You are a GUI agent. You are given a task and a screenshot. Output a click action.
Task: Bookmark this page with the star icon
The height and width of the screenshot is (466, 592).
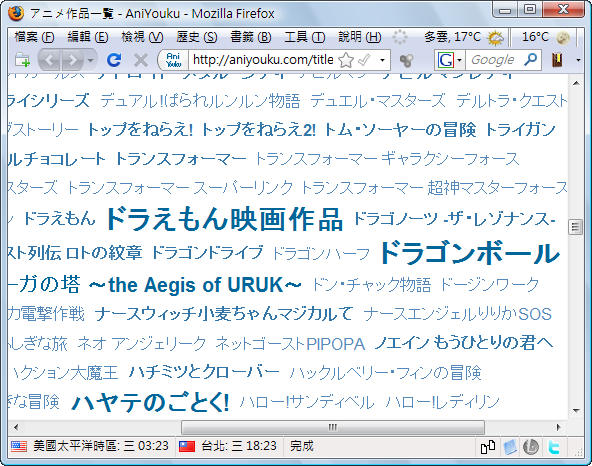coord(345,60)
